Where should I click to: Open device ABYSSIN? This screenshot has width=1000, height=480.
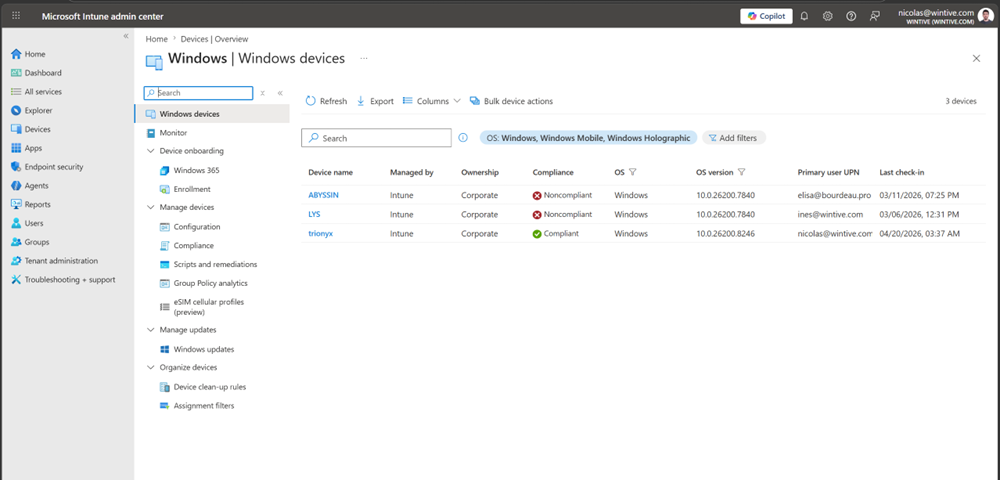pos(323,195)
